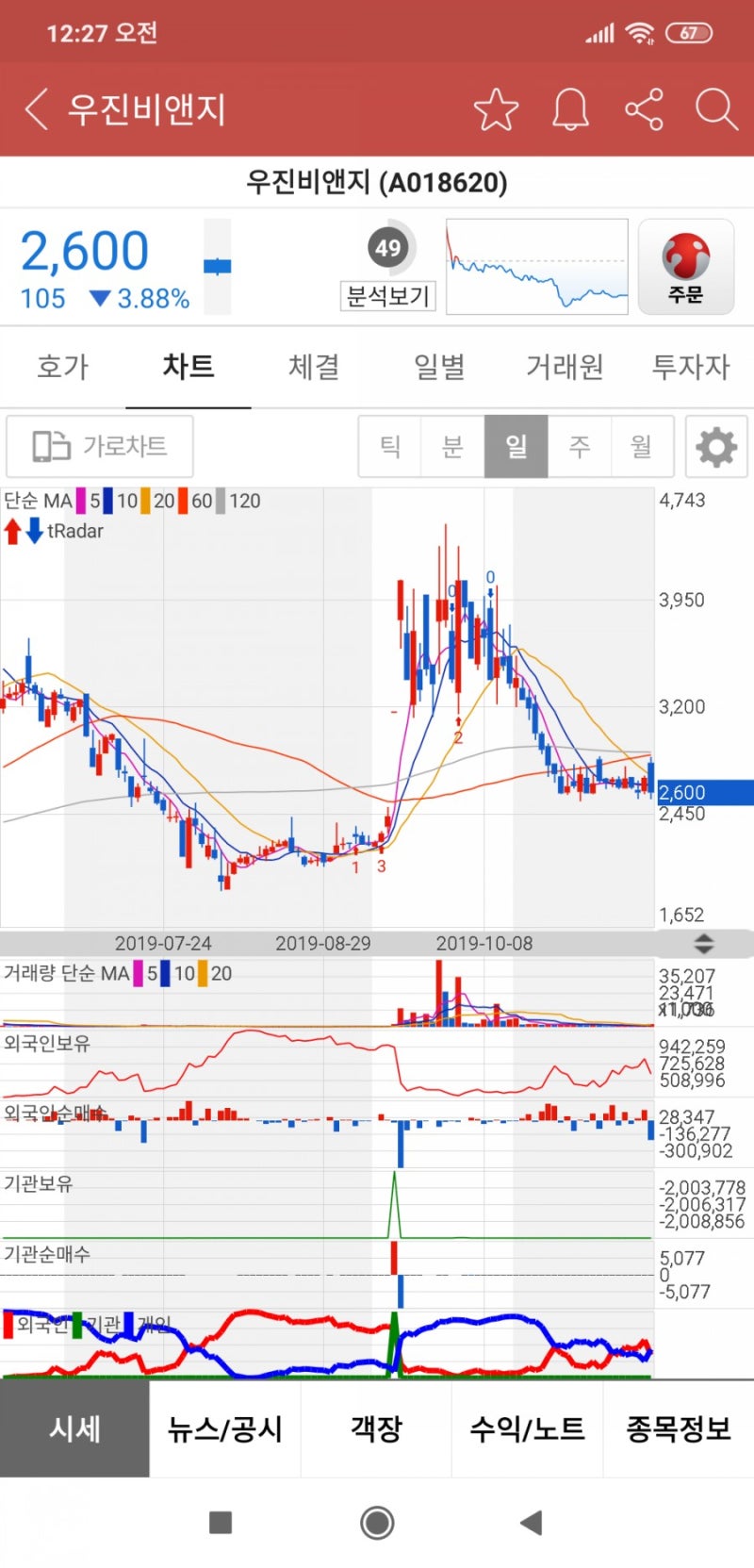This screenshot has height=1568, width=754.
Task: Tap the 3.88% change value
Action: [x=154, y=299]
